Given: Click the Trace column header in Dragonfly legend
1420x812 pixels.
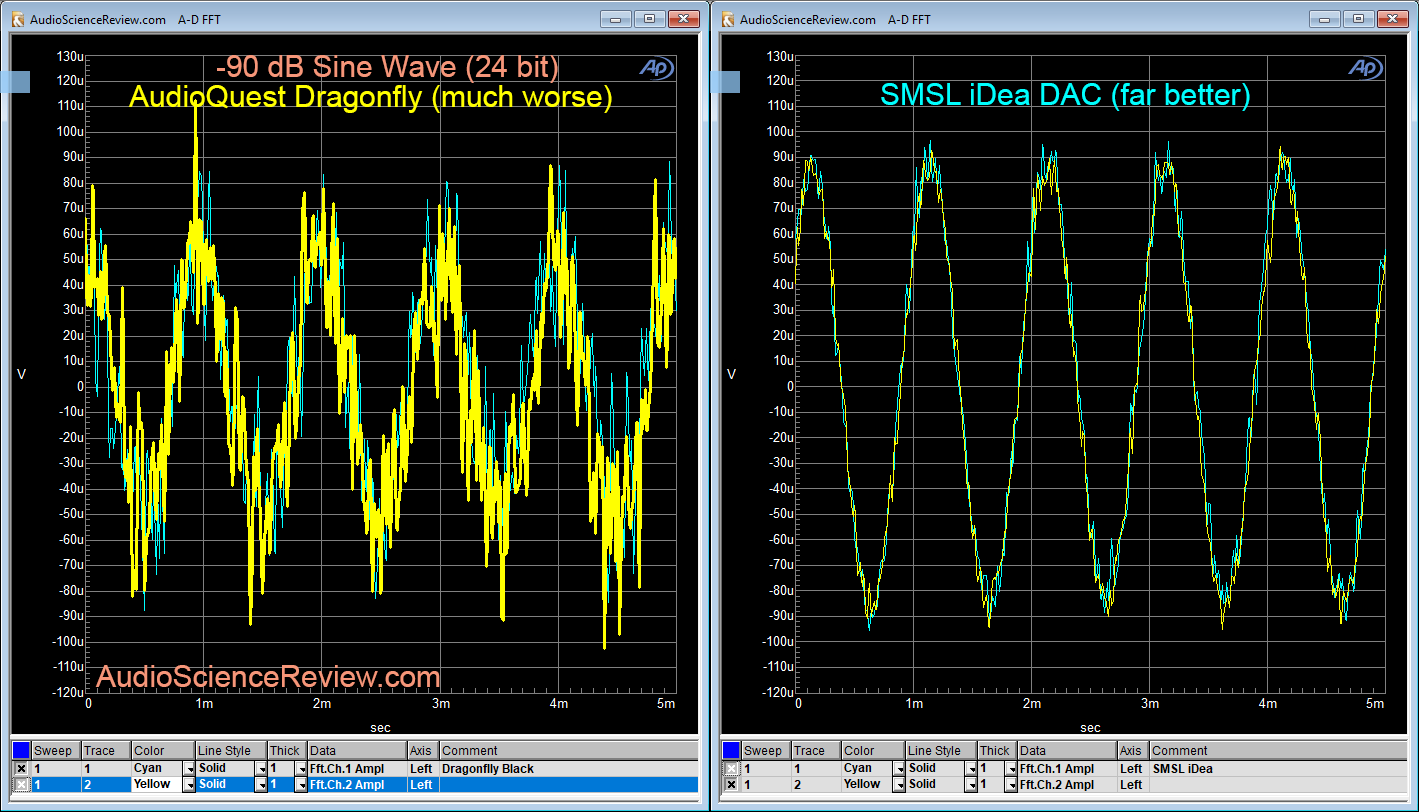Looking at the screenshot, I should click(105, 751).
